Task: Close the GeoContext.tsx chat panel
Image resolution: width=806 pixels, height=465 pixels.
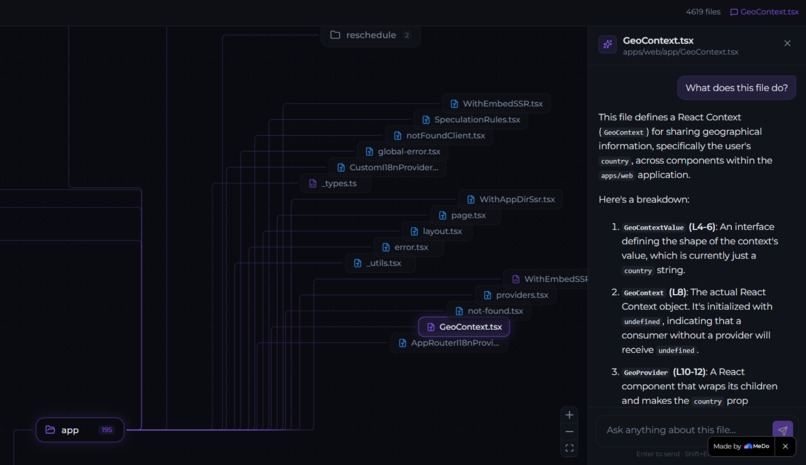Action: 787,43
